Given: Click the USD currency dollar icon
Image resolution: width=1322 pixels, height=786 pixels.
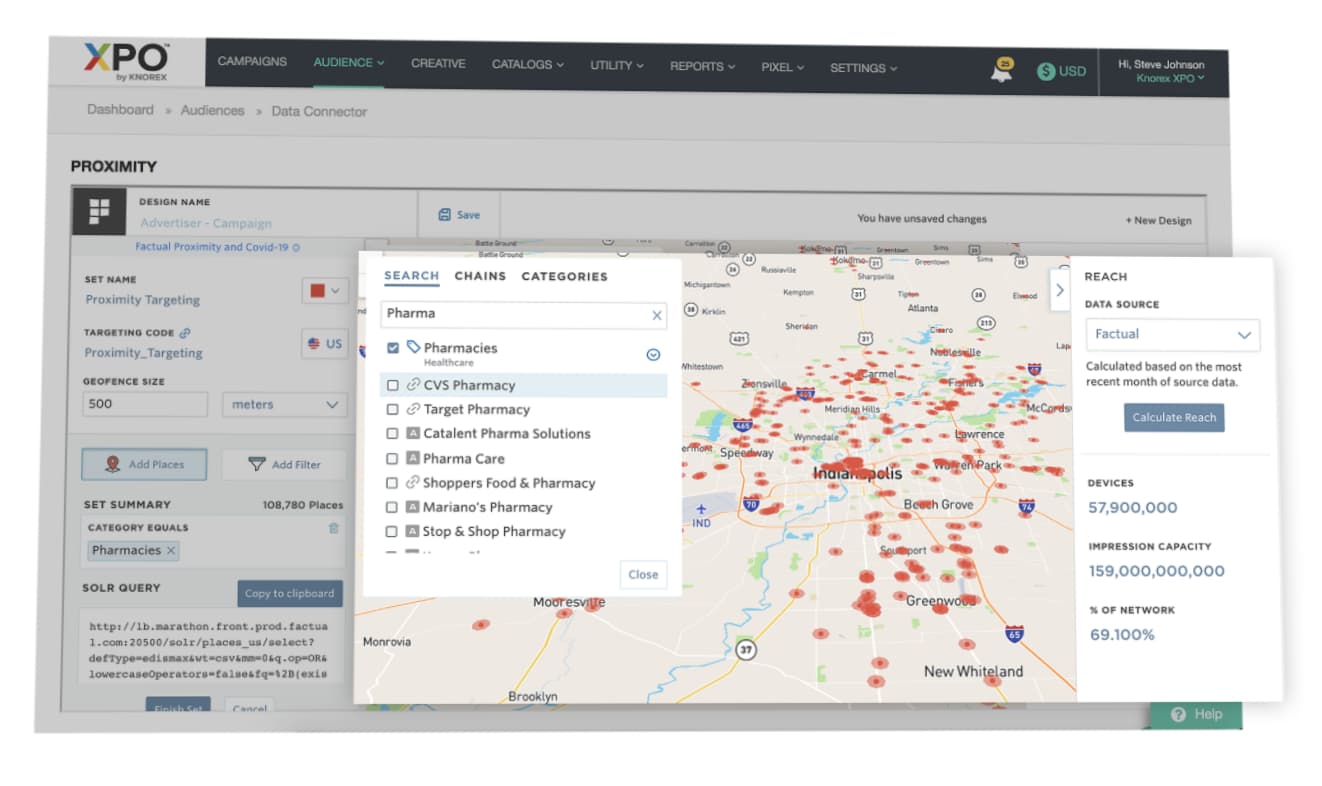Looking at the screenshot, I should 1046,71.
